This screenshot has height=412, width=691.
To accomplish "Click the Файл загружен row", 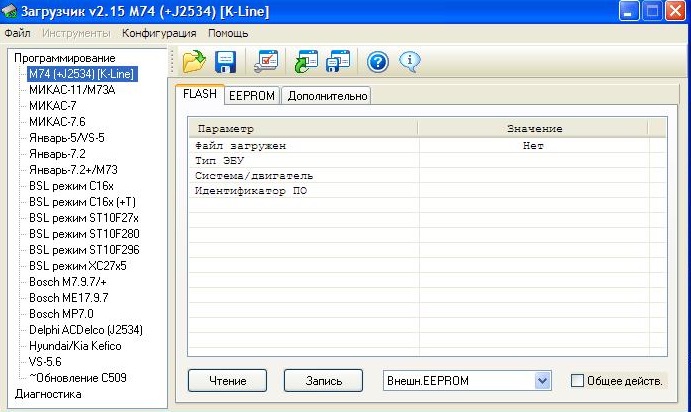I will [x=427, y=146].
